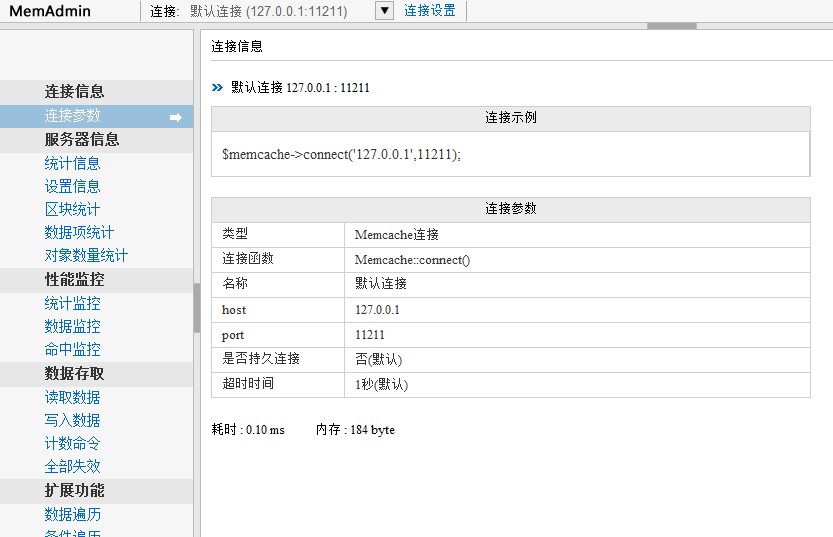The width and height of the screenshot is (833, 537).
Task: Click the blue double-arrow icon by 默认连接
Action: (x=217, y=88)
